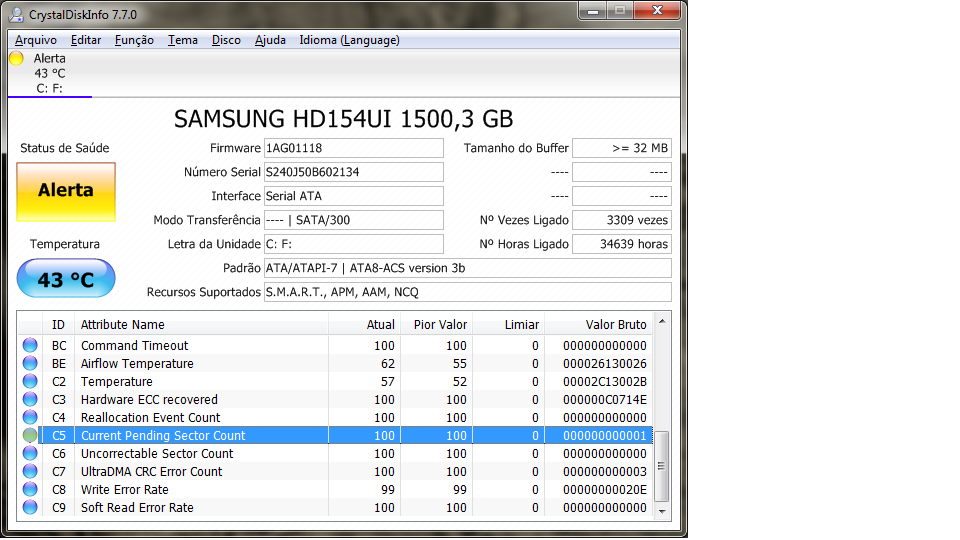Click status orb in C2 Temperature row
Screen dimensions: 960x540
(x=30, y=381)
